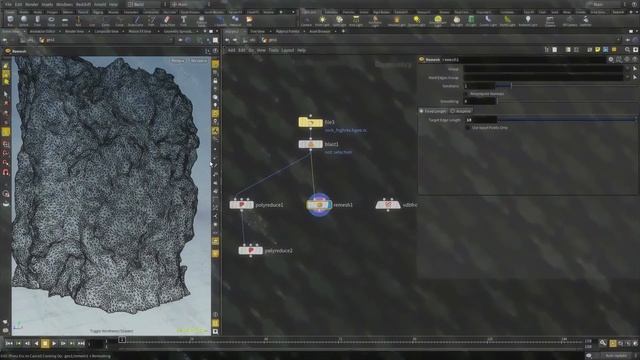This screenshot has height=360, width=640.
Task: Select the polyreduce2 node
Action: click(250, 250)
